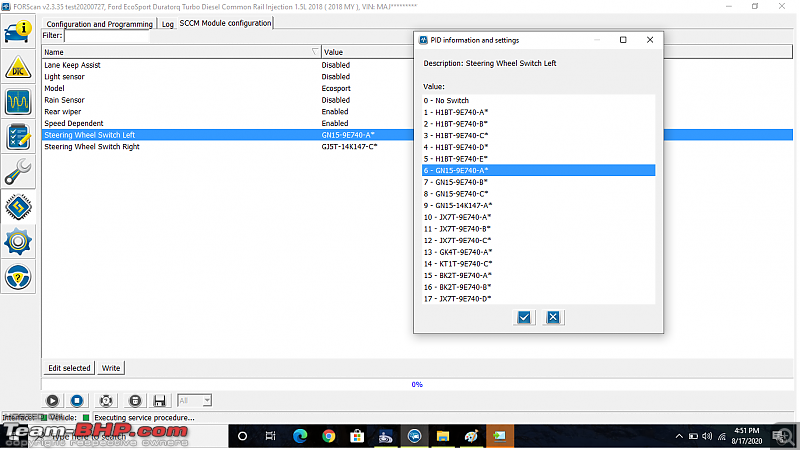Open Task View on the taskbar

(270, 436)
